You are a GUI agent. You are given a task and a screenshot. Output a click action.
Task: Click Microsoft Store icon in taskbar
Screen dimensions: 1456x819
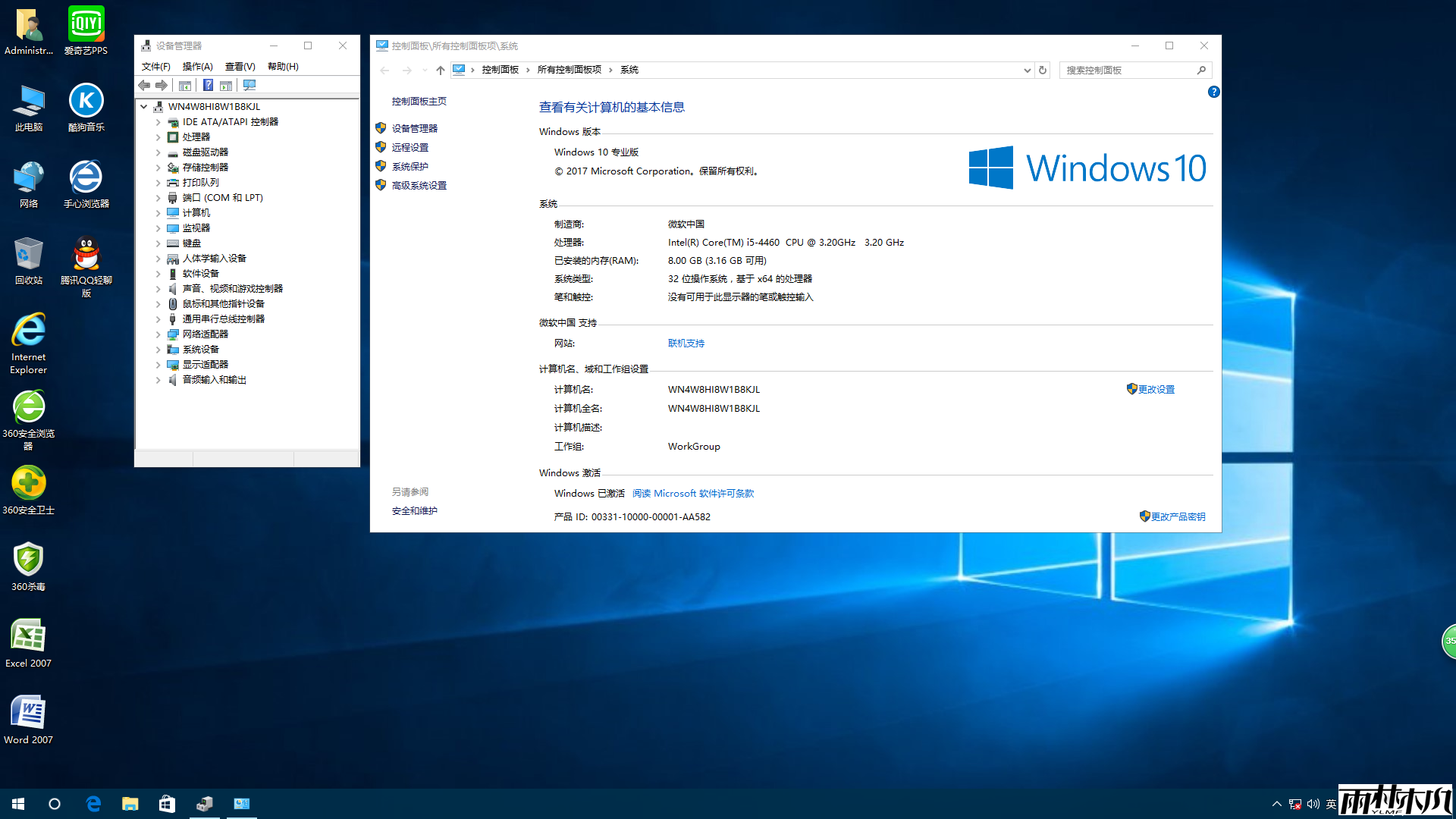coord(167,804)
